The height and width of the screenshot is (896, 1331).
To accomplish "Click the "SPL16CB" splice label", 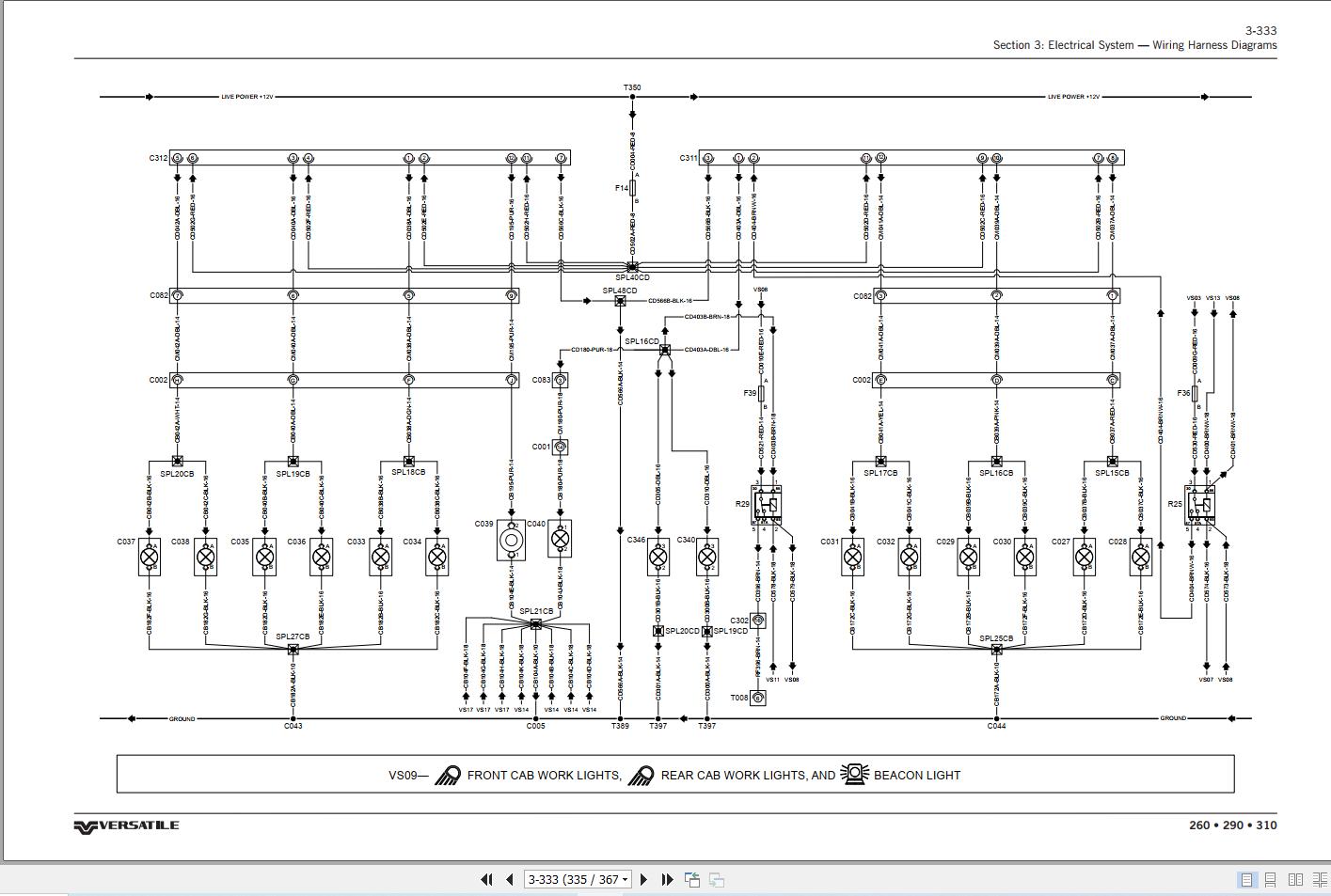I will [x=996, y=473].
